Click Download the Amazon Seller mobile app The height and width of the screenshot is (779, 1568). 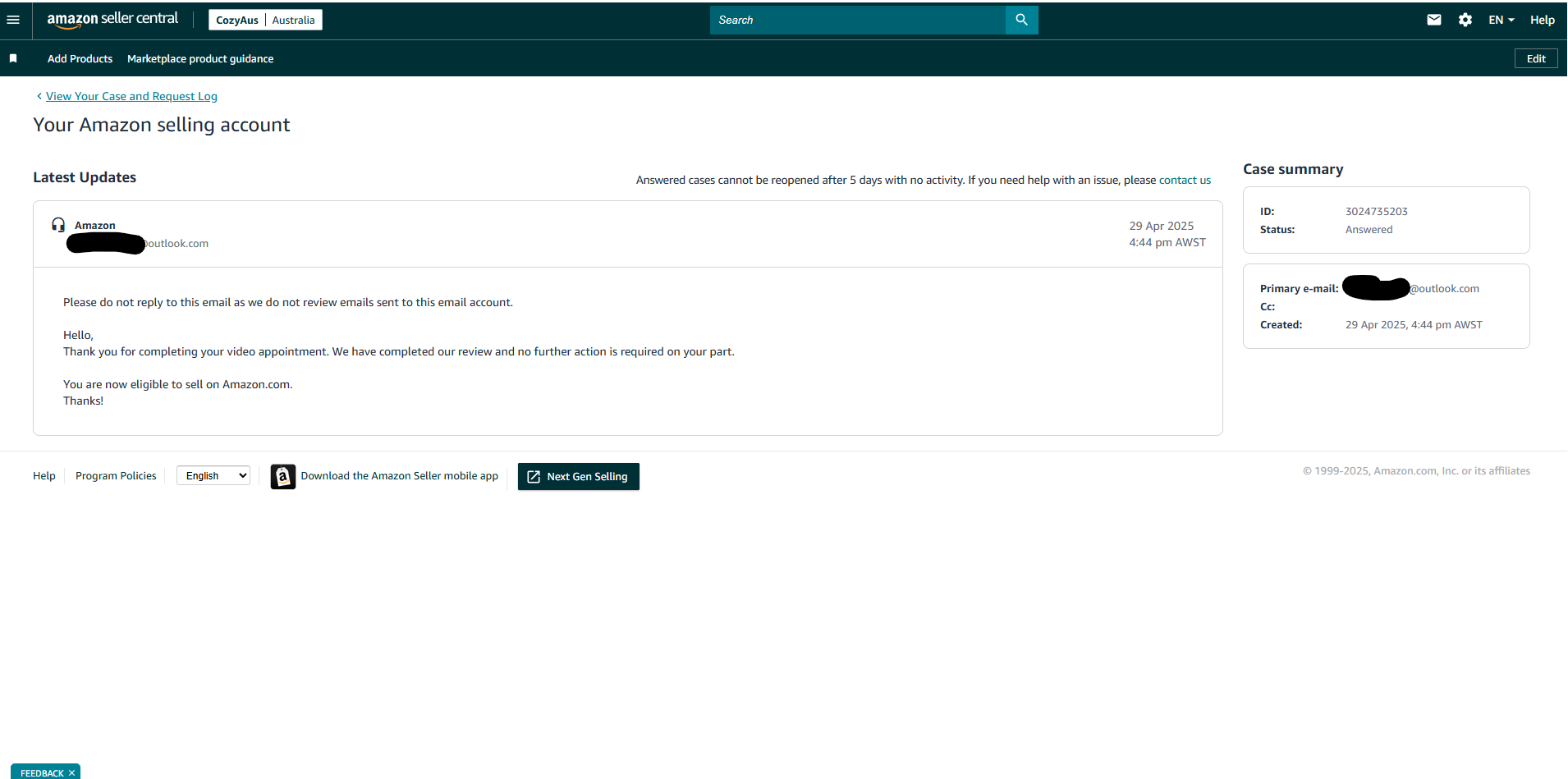tap(399, 475)
